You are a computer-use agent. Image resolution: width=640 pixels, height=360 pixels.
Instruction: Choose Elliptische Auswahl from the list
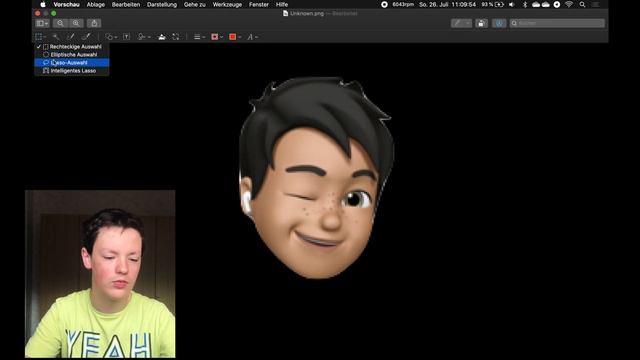[72, 54]
